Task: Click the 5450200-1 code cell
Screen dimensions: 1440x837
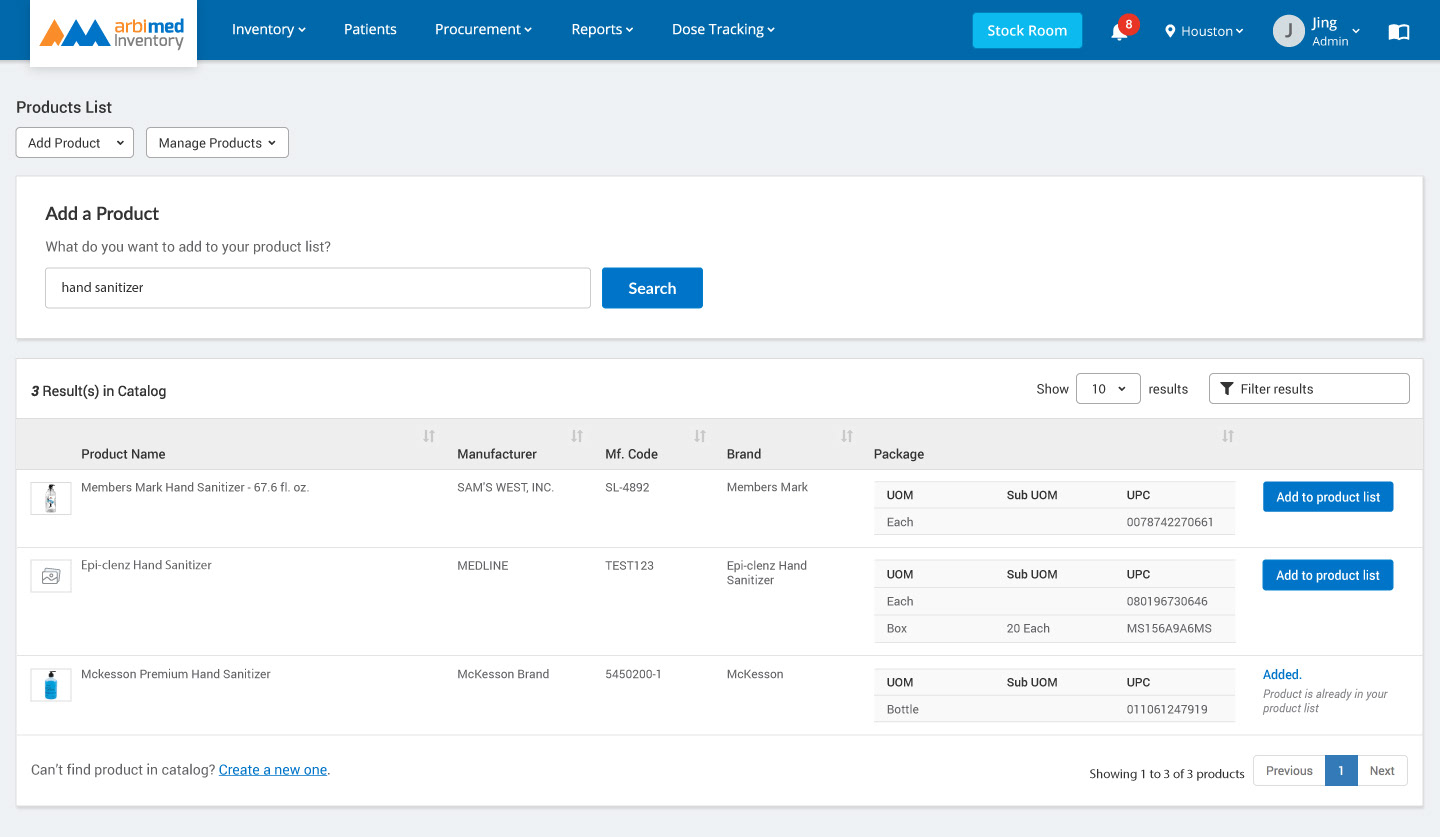Action: point(633,675)
